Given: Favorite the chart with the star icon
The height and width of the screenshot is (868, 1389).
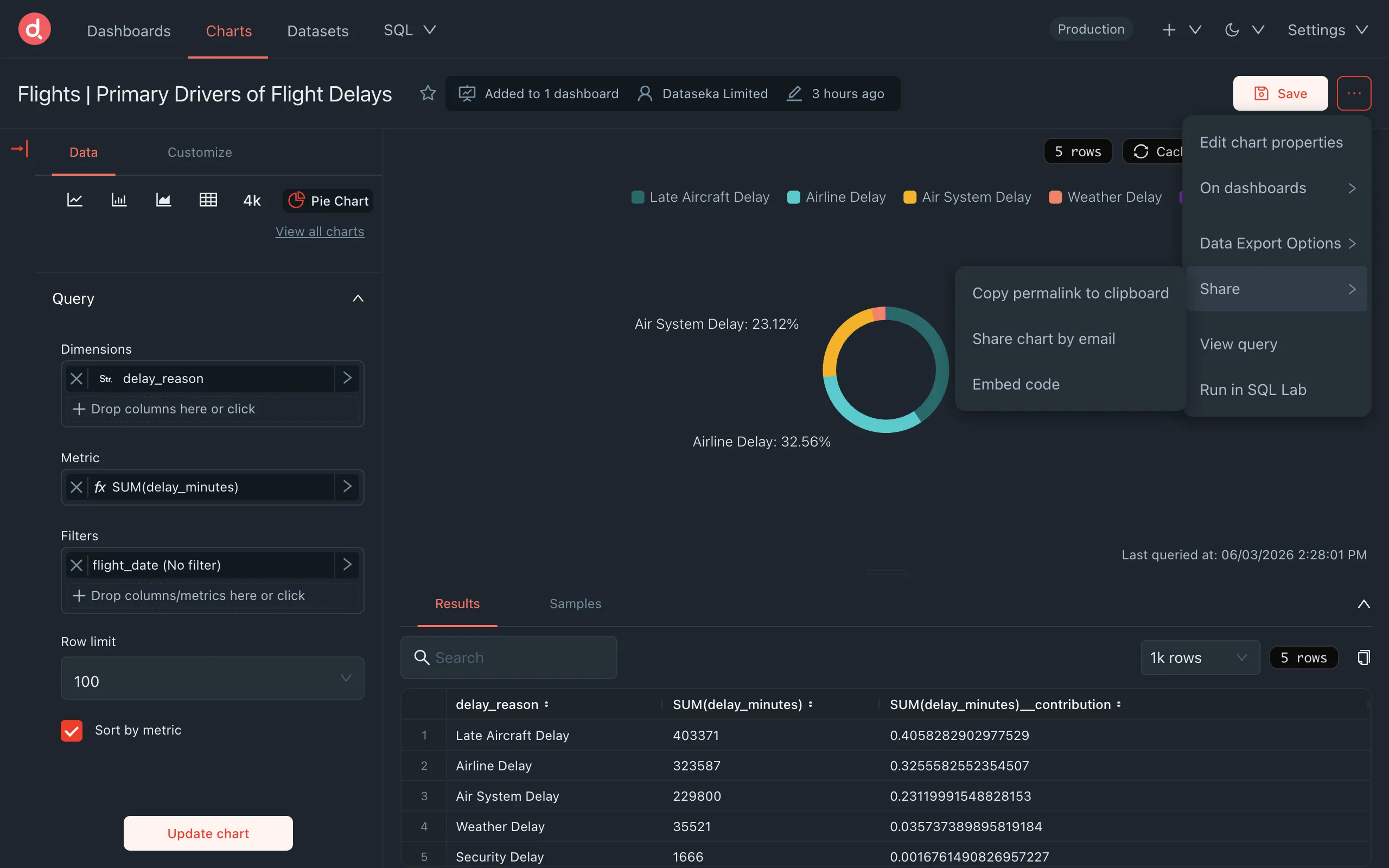Looking at the screenshot, I should [428, 93].
